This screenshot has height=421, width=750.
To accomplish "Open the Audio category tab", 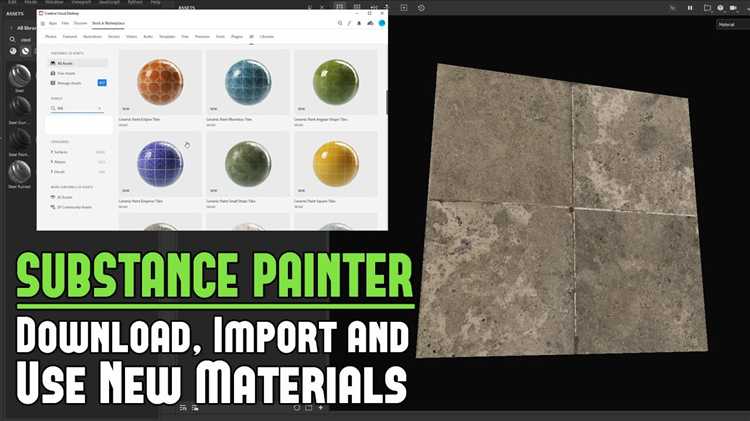I will [x=148, y=36].
